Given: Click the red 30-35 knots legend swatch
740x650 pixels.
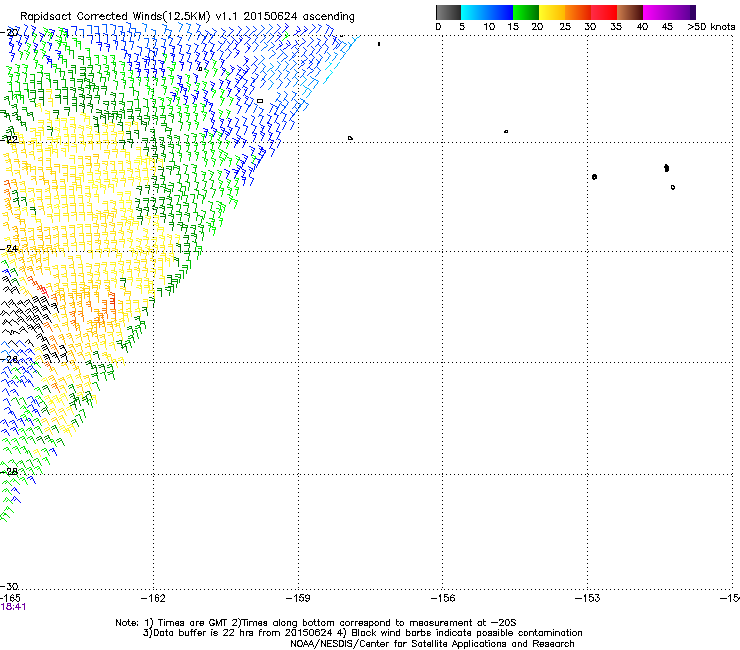Looking at the screenshot, I should 604,12.
